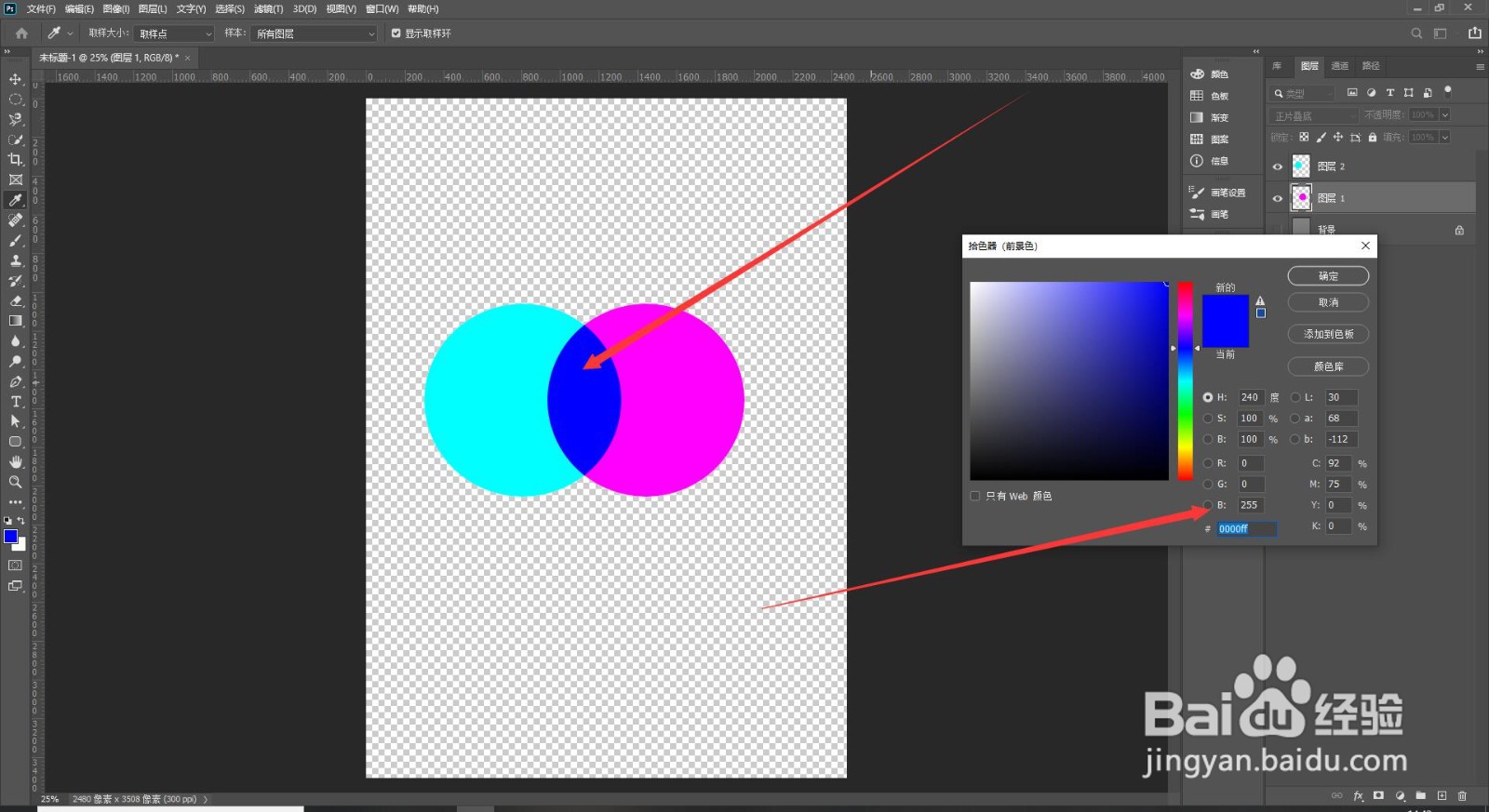Image resolution: width=1489 pixels, height=812 pixels.
Task: Click the 确定 OK button
Action: 1328,276
